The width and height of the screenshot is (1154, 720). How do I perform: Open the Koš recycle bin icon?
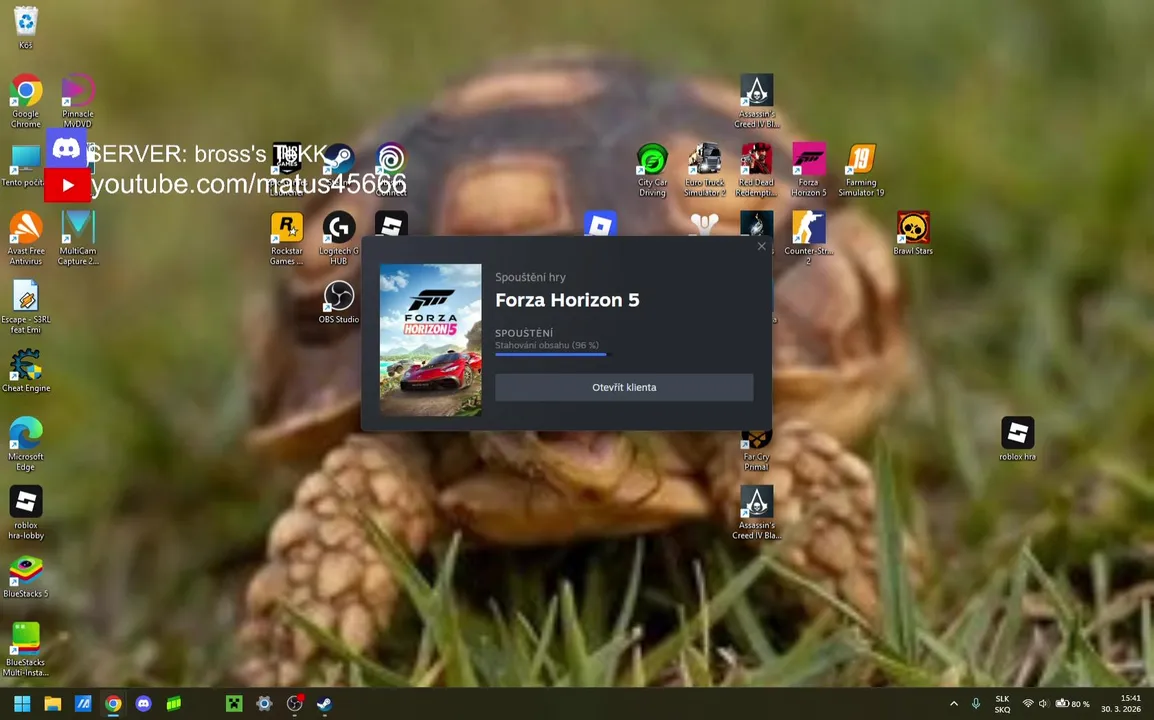click(x=26, y=28)
